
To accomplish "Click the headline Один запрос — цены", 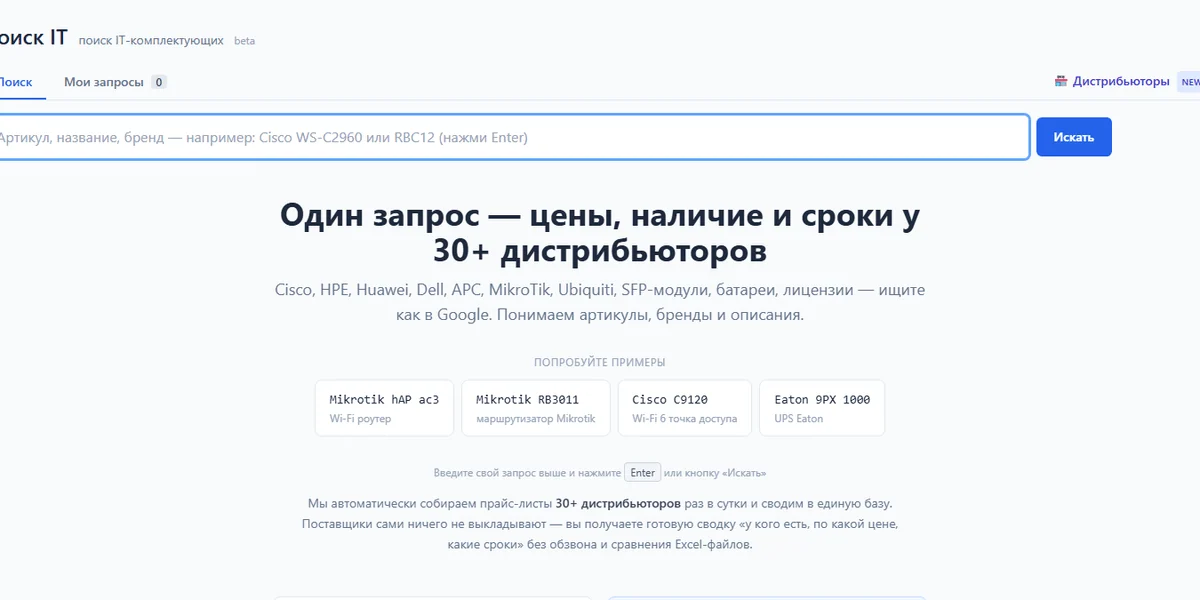I will point(600,232).
